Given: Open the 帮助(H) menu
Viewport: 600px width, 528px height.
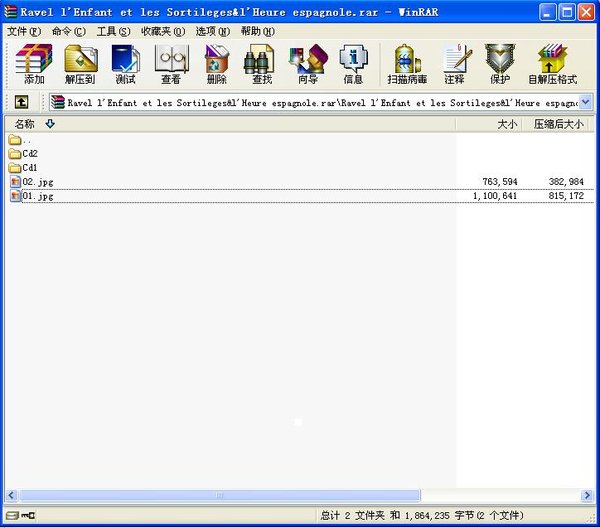Looking at the screenshot, I should pyautogui.click(x=258, y=31).
